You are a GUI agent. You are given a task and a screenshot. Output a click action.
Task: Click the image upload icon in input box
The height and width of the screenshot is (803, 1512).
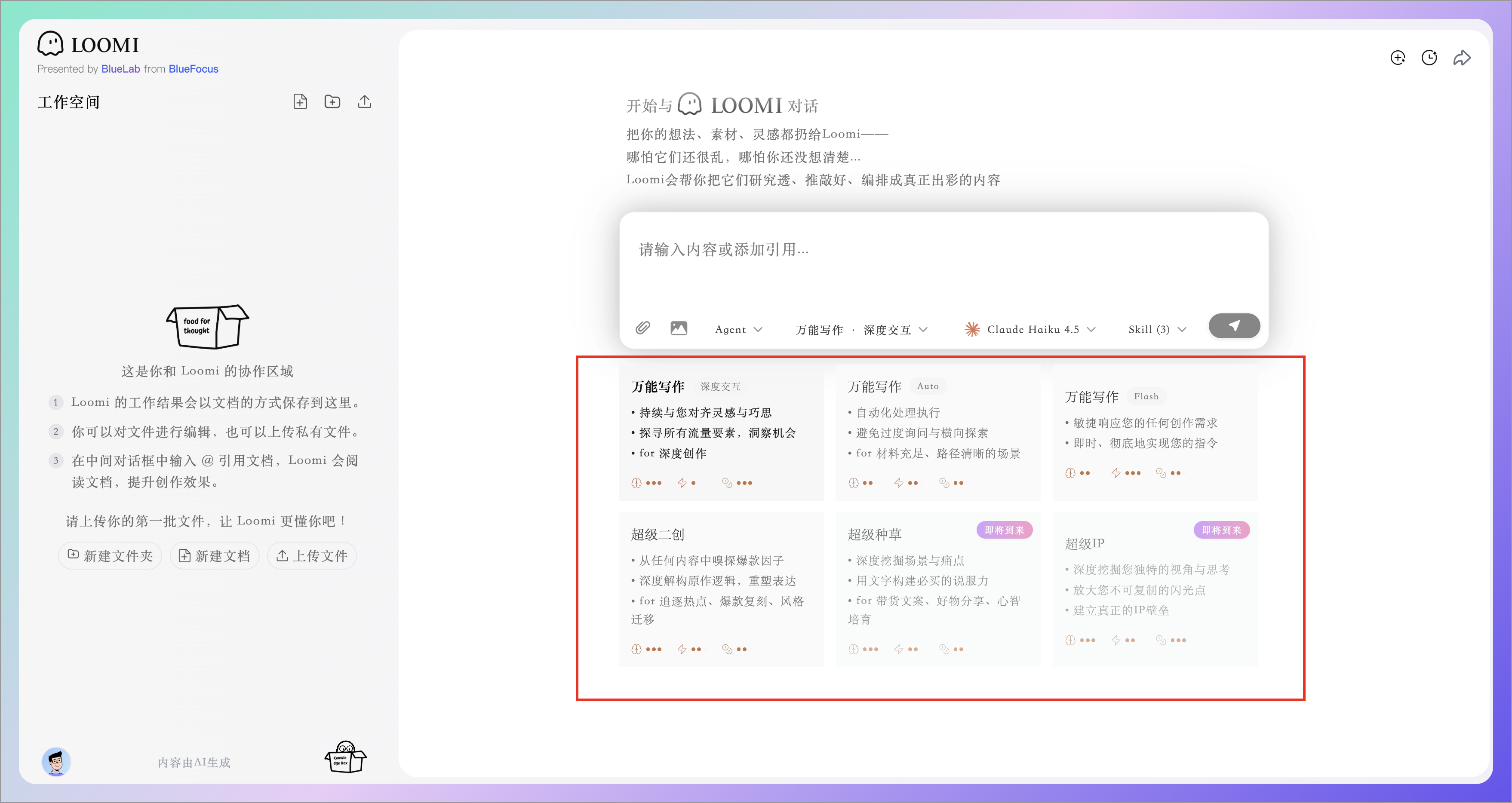(679, 328)
